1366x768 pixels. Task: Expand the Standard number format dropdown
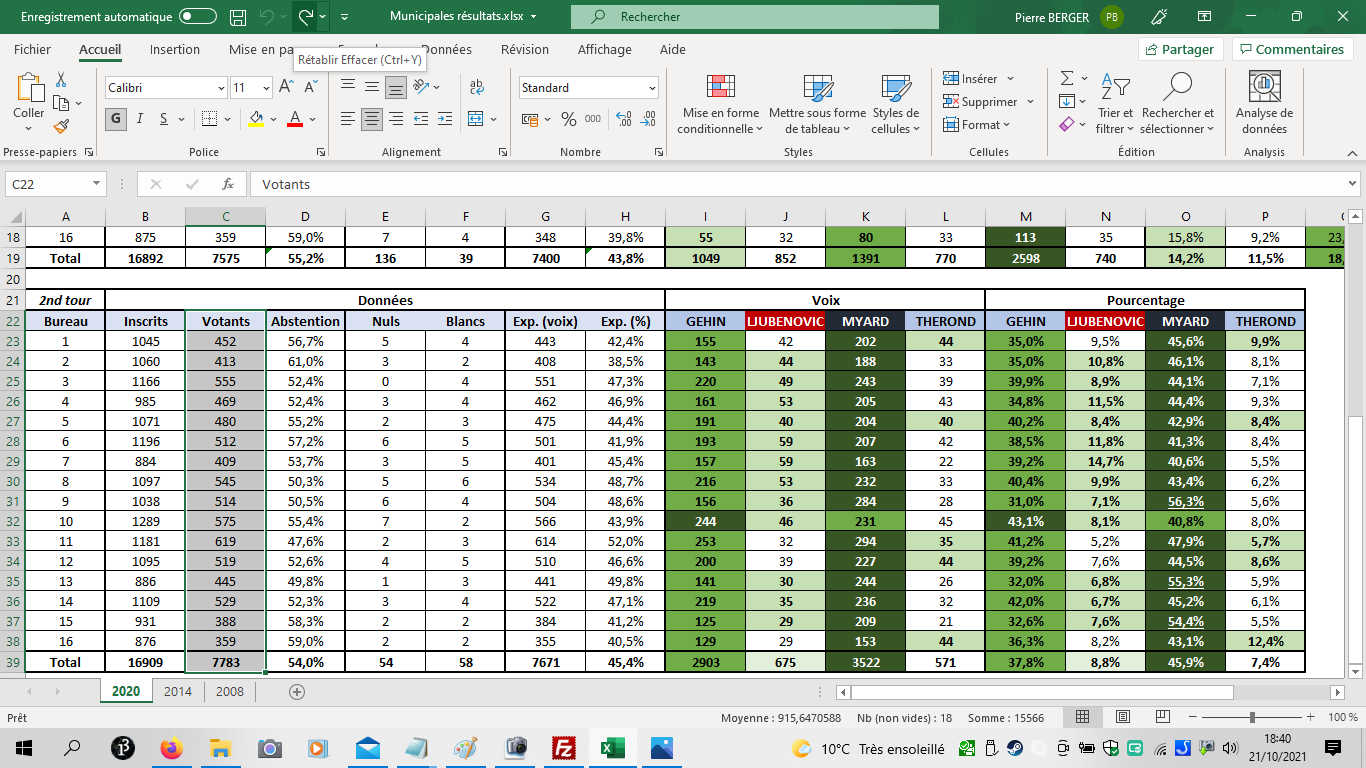point(652,88)
